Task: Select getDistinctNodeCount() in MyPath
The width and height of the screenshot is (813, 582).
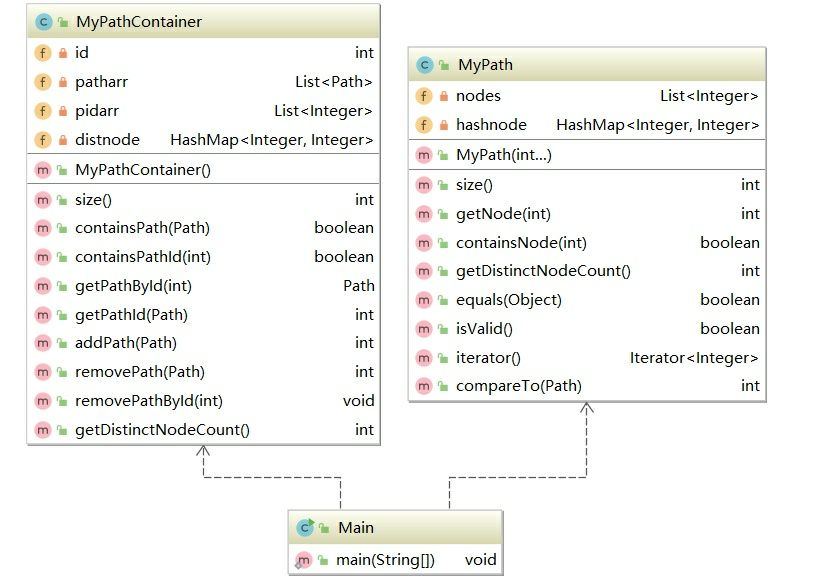Action: click(543, 271)
